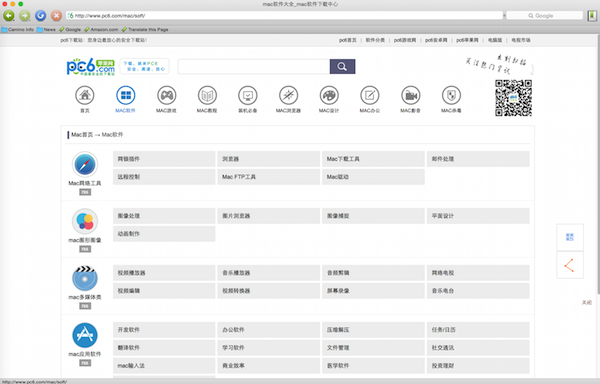Click the bookmark icon at toolbar right end
Screen dimensions: 600x384
tap(592, 16)
